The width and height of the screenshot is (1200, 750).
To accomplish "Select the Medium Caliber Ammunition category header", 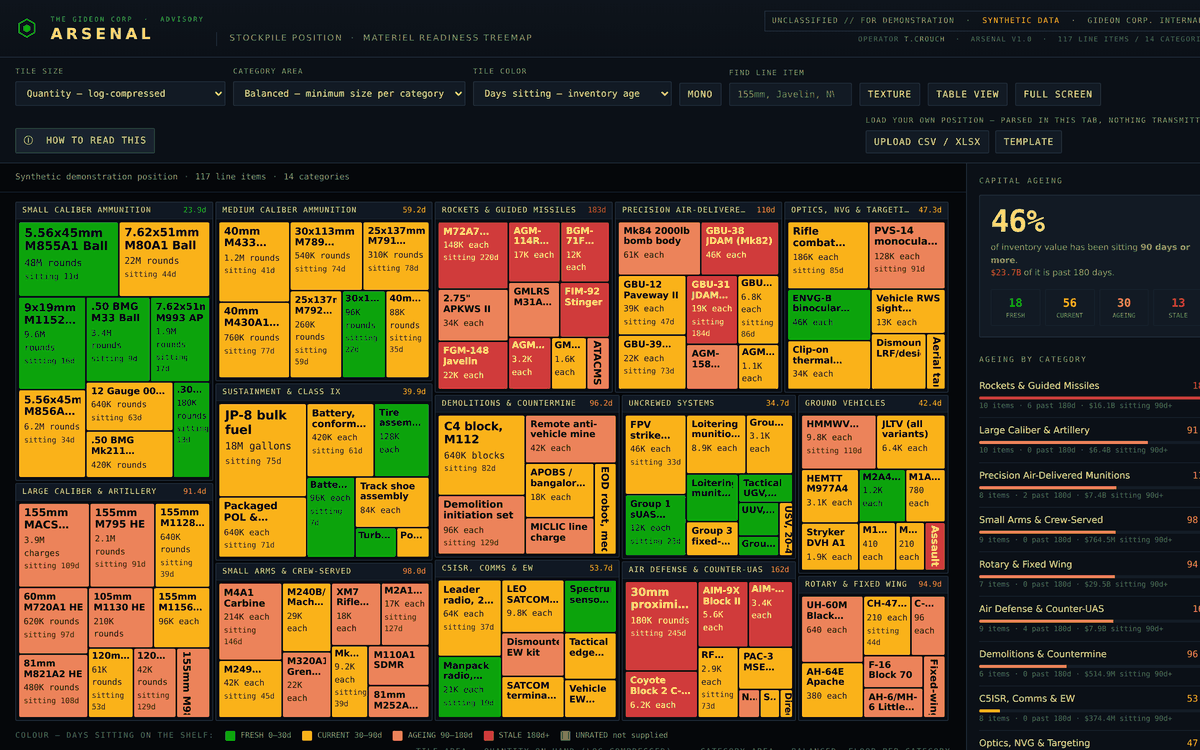I will click(323, 210).
